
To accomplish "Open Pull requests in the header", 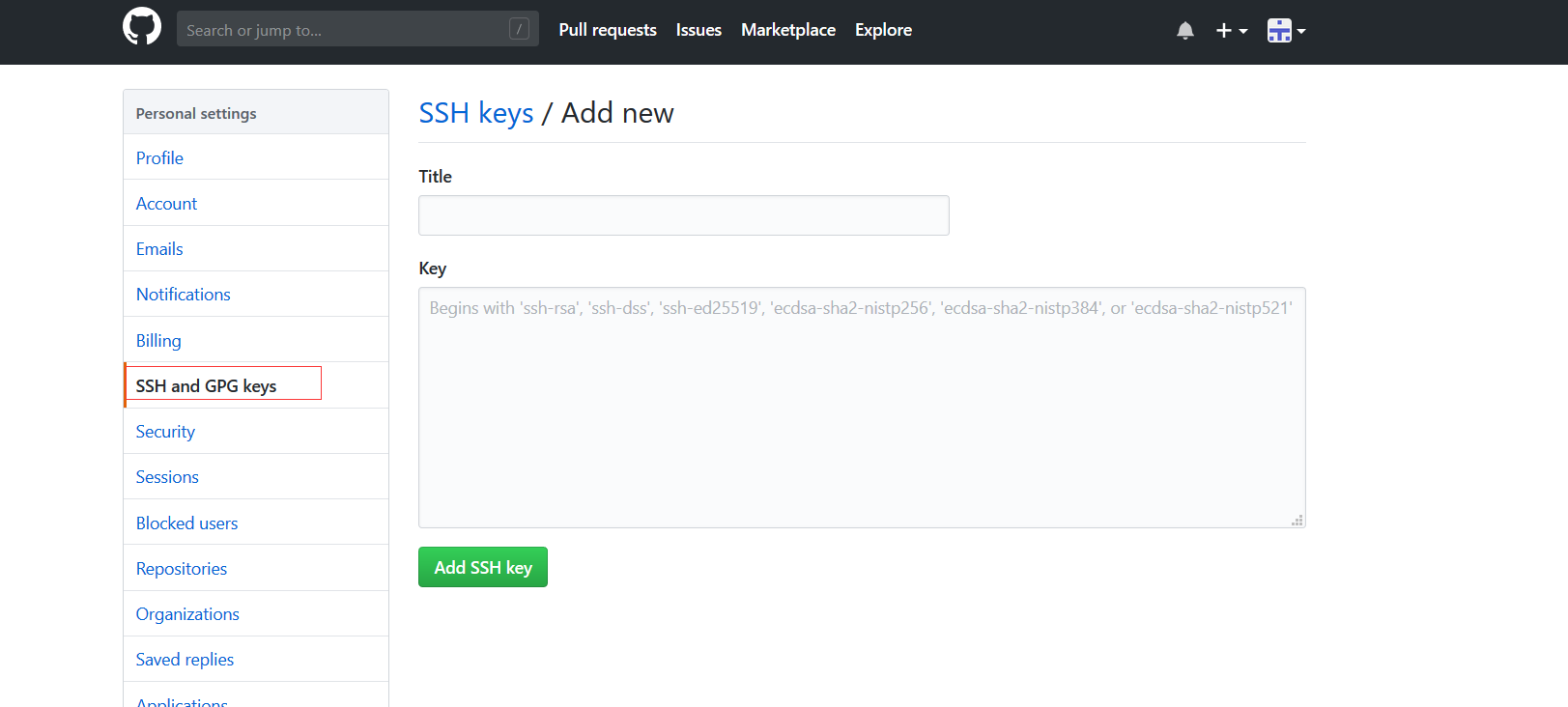I will point(608,30).
